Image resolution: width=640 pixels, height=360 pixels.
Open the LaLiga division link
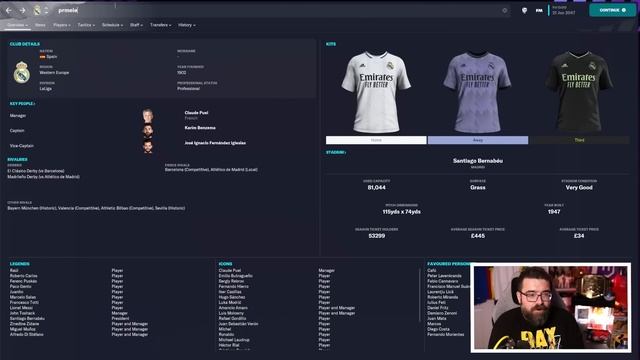coord(46,89)
